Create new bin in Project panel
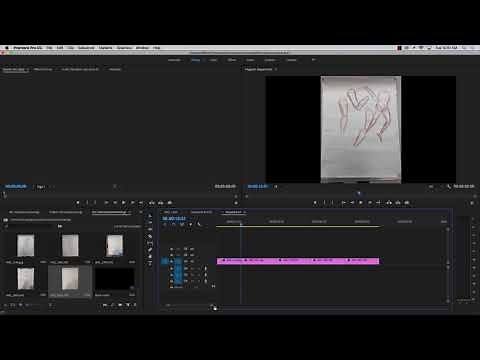This screenshot has height=360, width=480. click(120, 305)
